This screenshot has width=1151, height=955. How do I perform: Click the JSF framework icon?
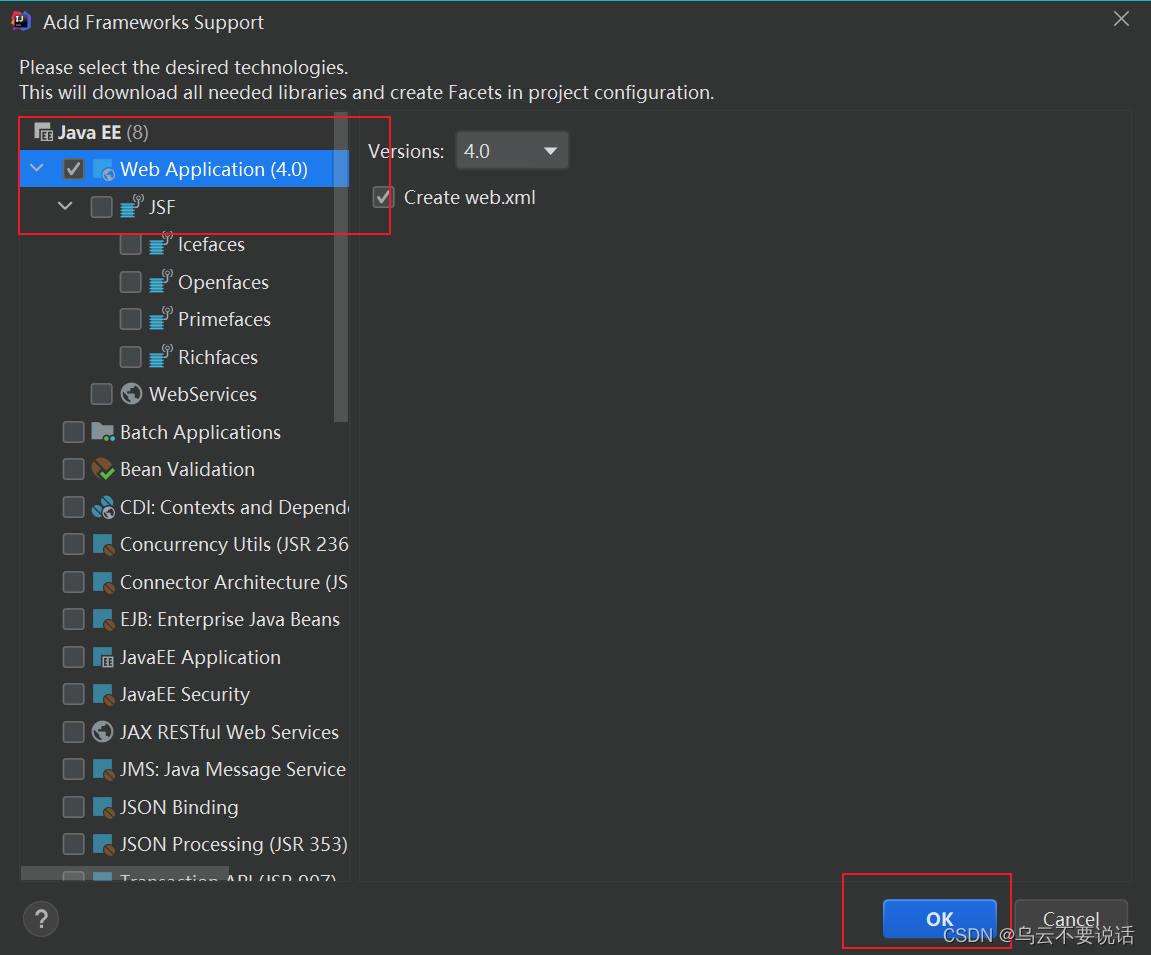point(132,206)
